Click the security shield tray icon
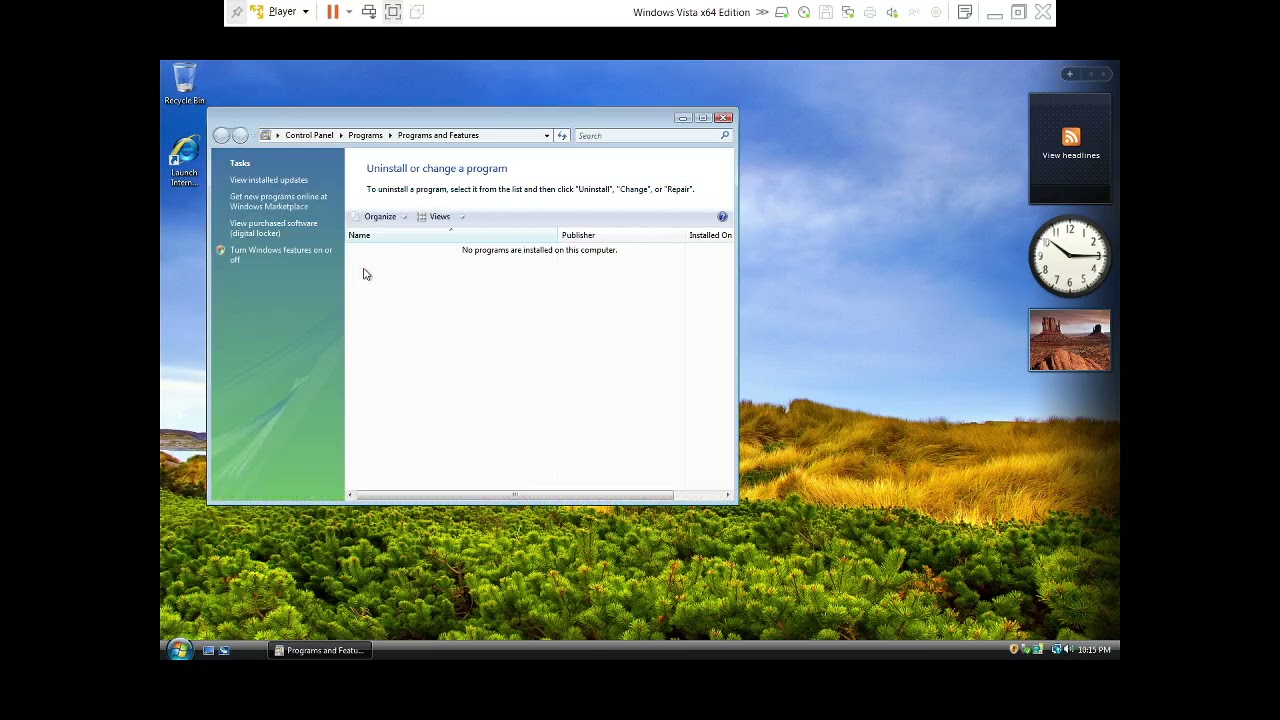 point(1014,650)
